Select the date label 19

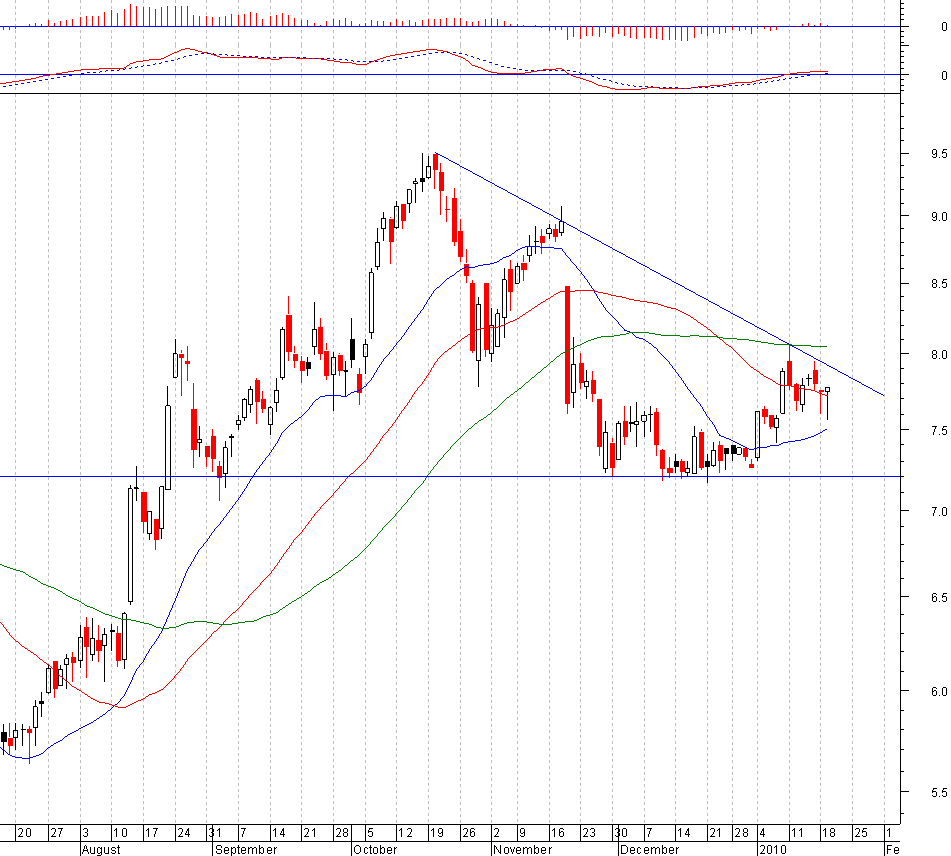click(437, 832)
